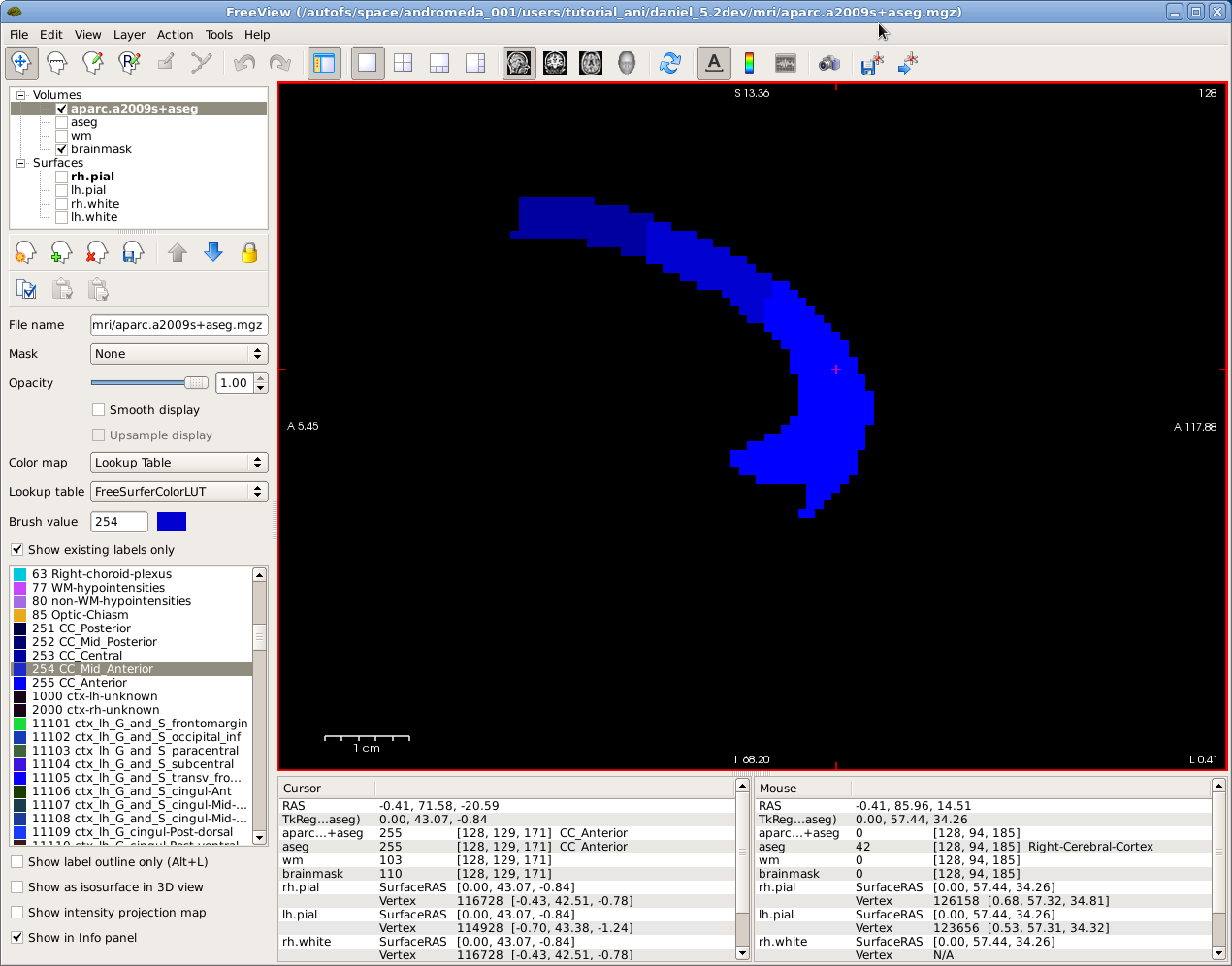1232x966 pixels.
Task: Toggle Show existing labels only
Action: tap(16, 550)
